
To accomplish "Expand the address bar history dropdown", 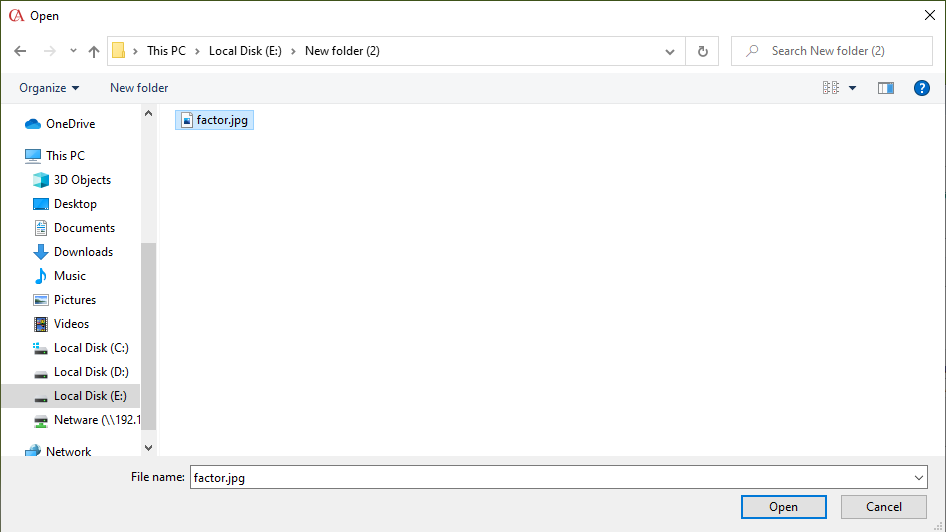I will (x=670, y=51).
